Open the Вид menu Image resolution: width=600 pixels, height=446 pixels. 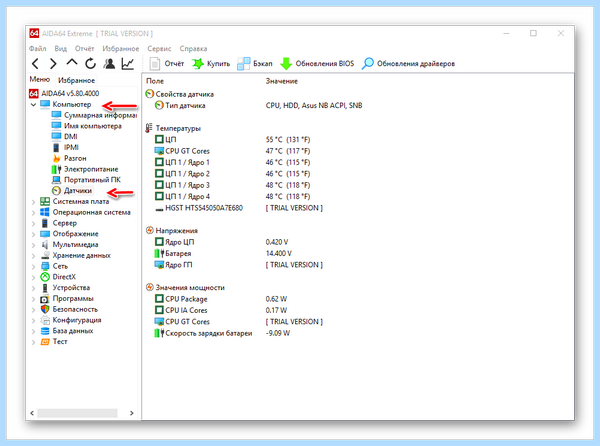click(60, 49)
